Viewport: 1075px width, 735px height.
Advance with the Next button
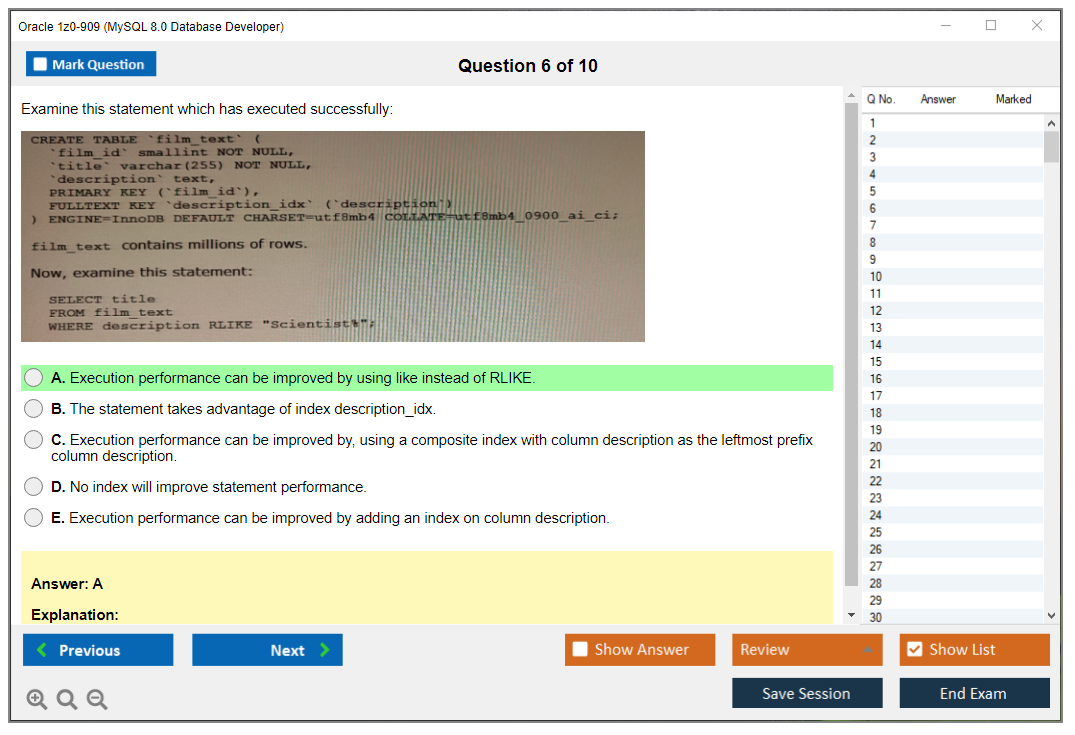point(267,650)
